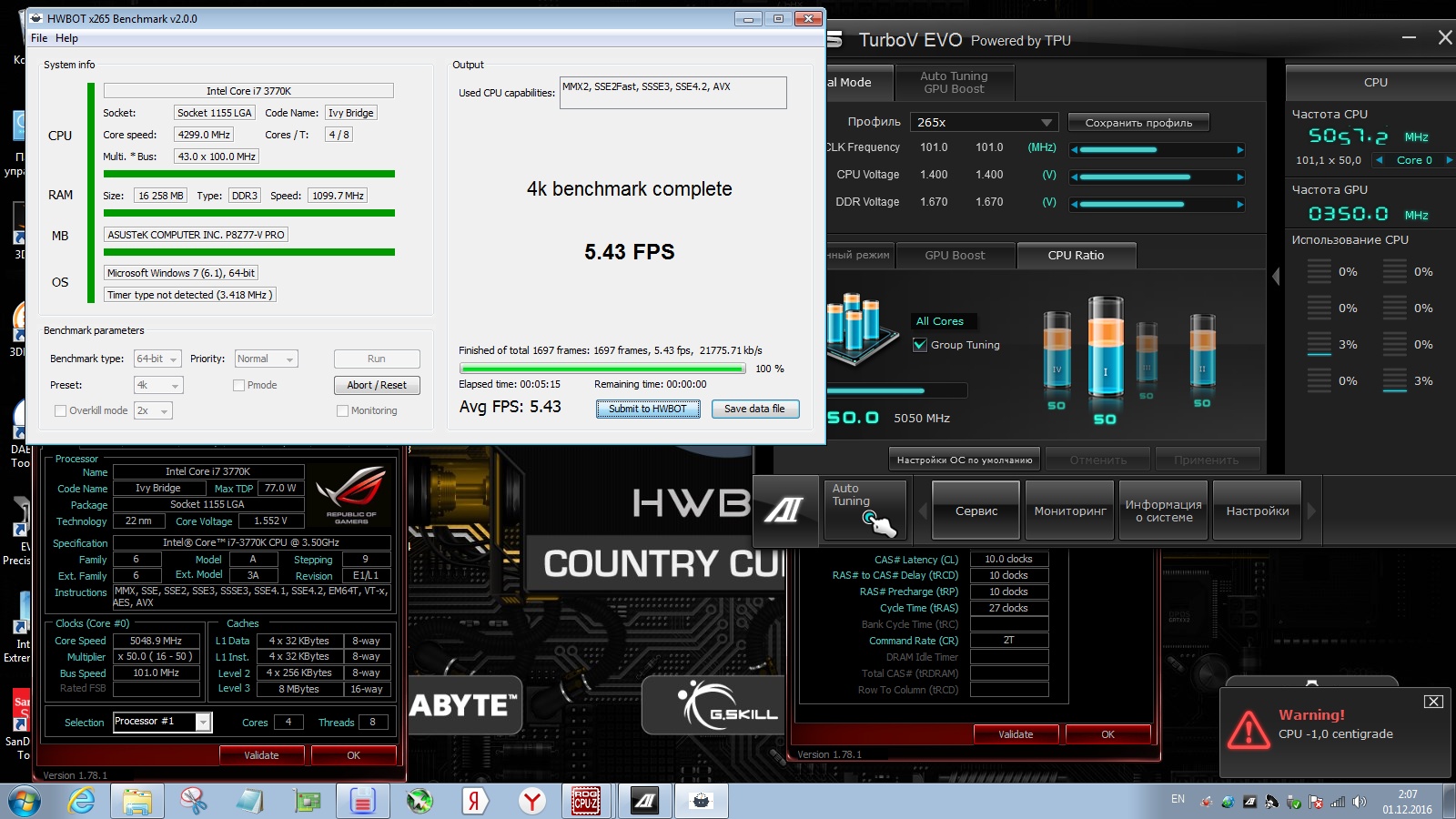The height and width of the screenshot is (819, 1456).
Task: Launch Snipping Tool from taskbar
Action: coord(194,802)
